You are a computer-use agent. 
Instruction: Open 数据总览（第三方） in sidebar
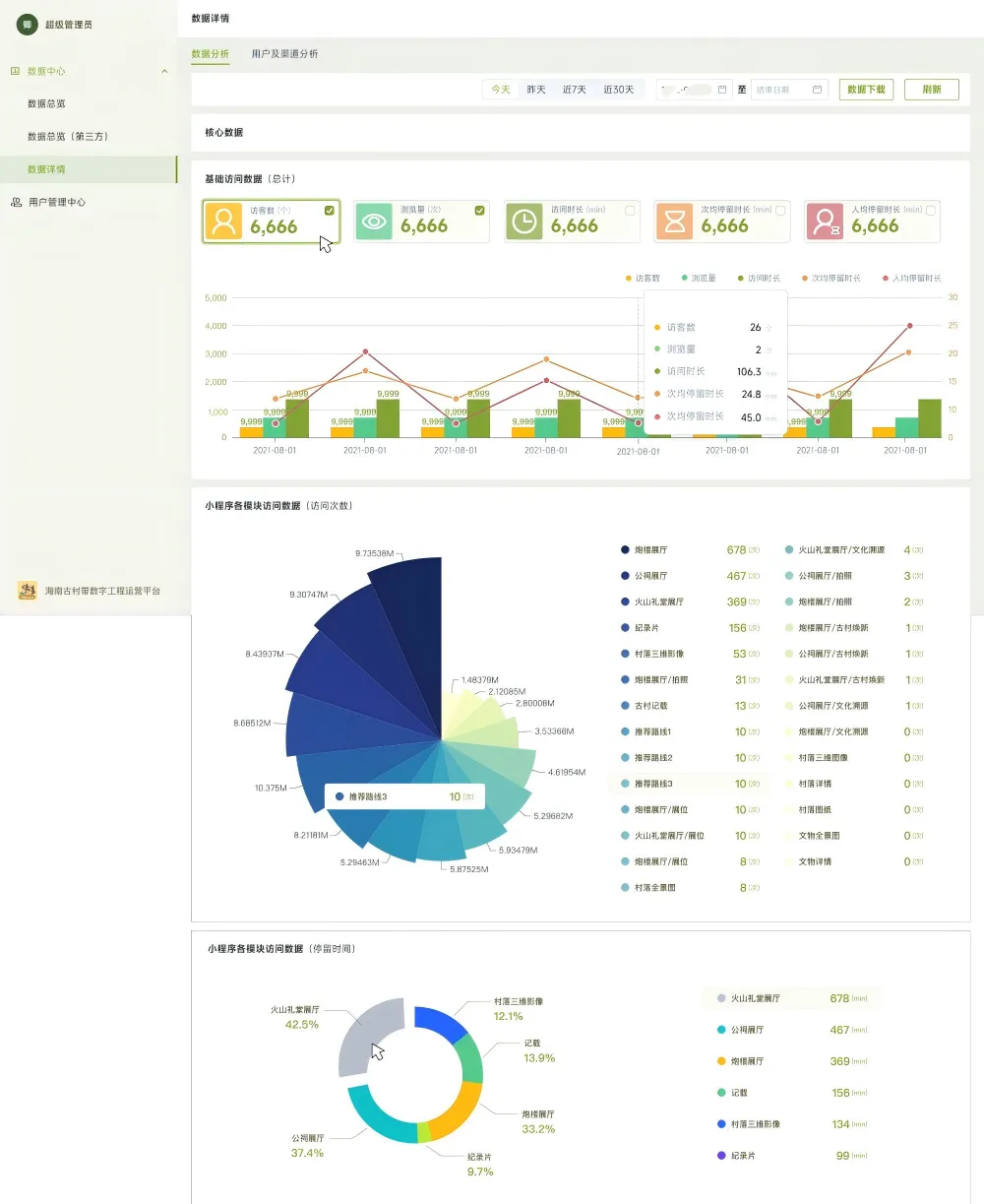tap(68, 136)
